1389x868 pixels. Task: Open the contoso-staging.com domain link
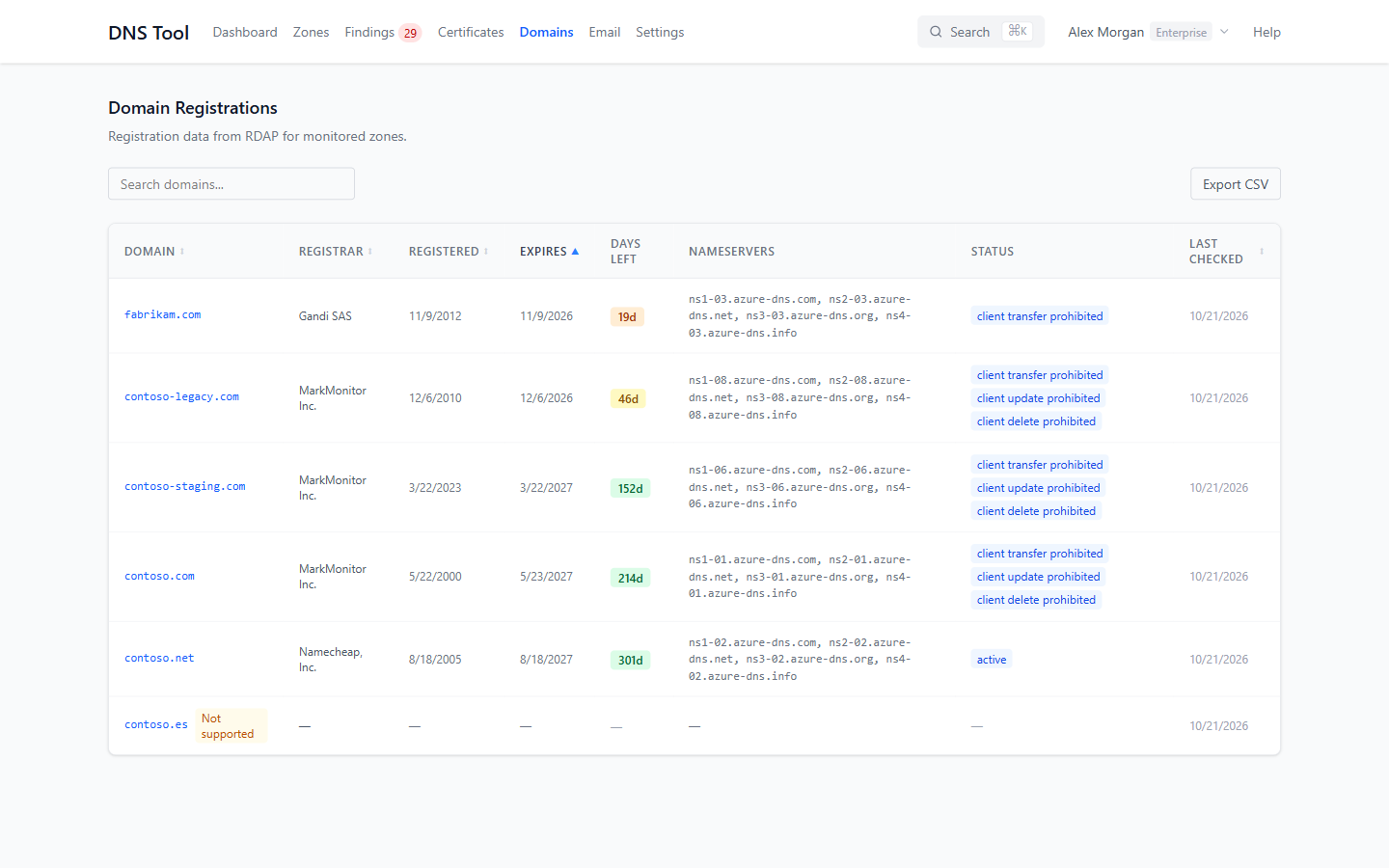pyautogui.click(x=185, y=486)
